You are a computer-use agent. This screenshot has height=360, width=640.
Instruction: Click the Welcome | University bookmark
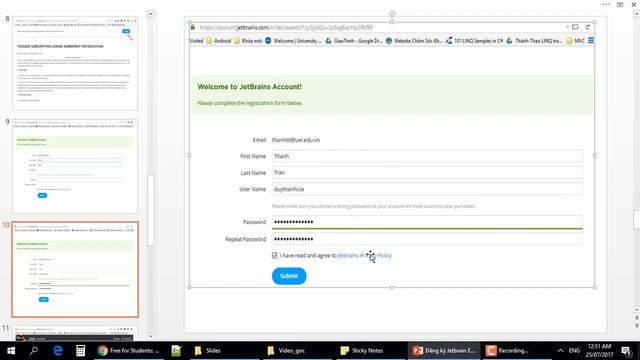(x=293, y=41)
